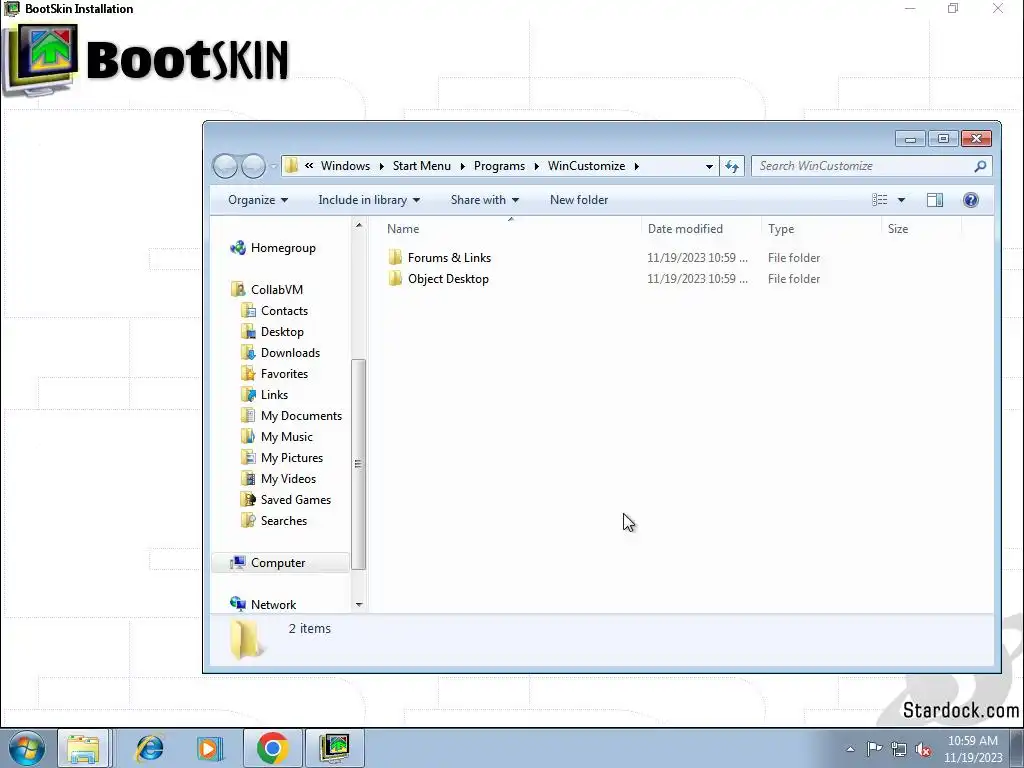Click the navigation pane scrollbar thumb

coord(359,464)
